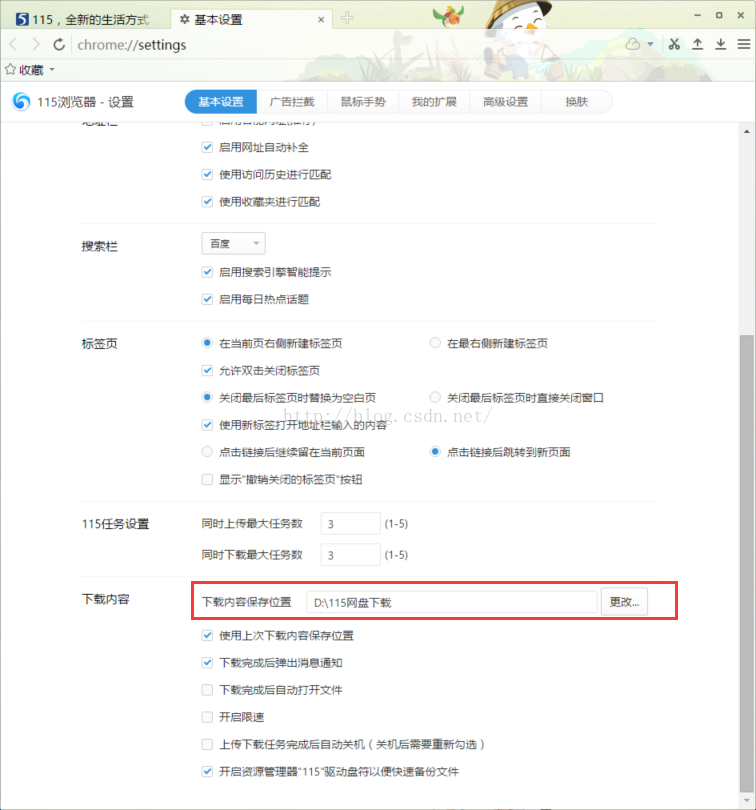The image size is (756, 810).
Task: Open the 百度 search engine dropdown
Action: point(234,243)
